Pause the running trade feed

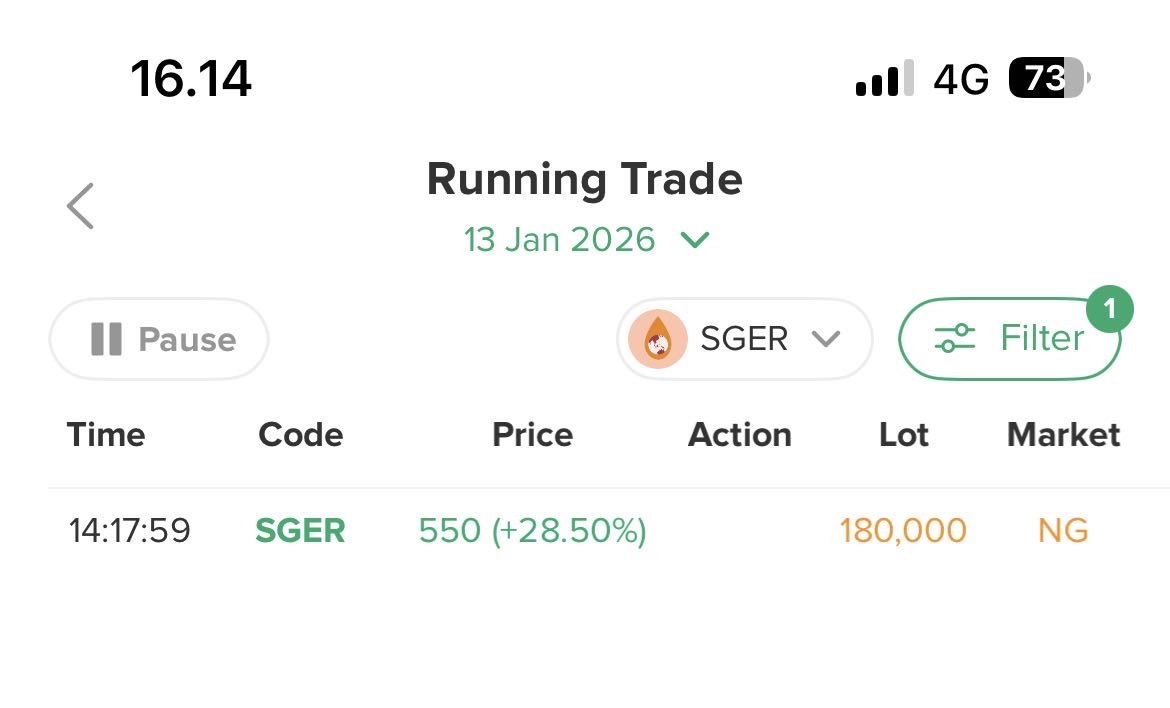160,339
